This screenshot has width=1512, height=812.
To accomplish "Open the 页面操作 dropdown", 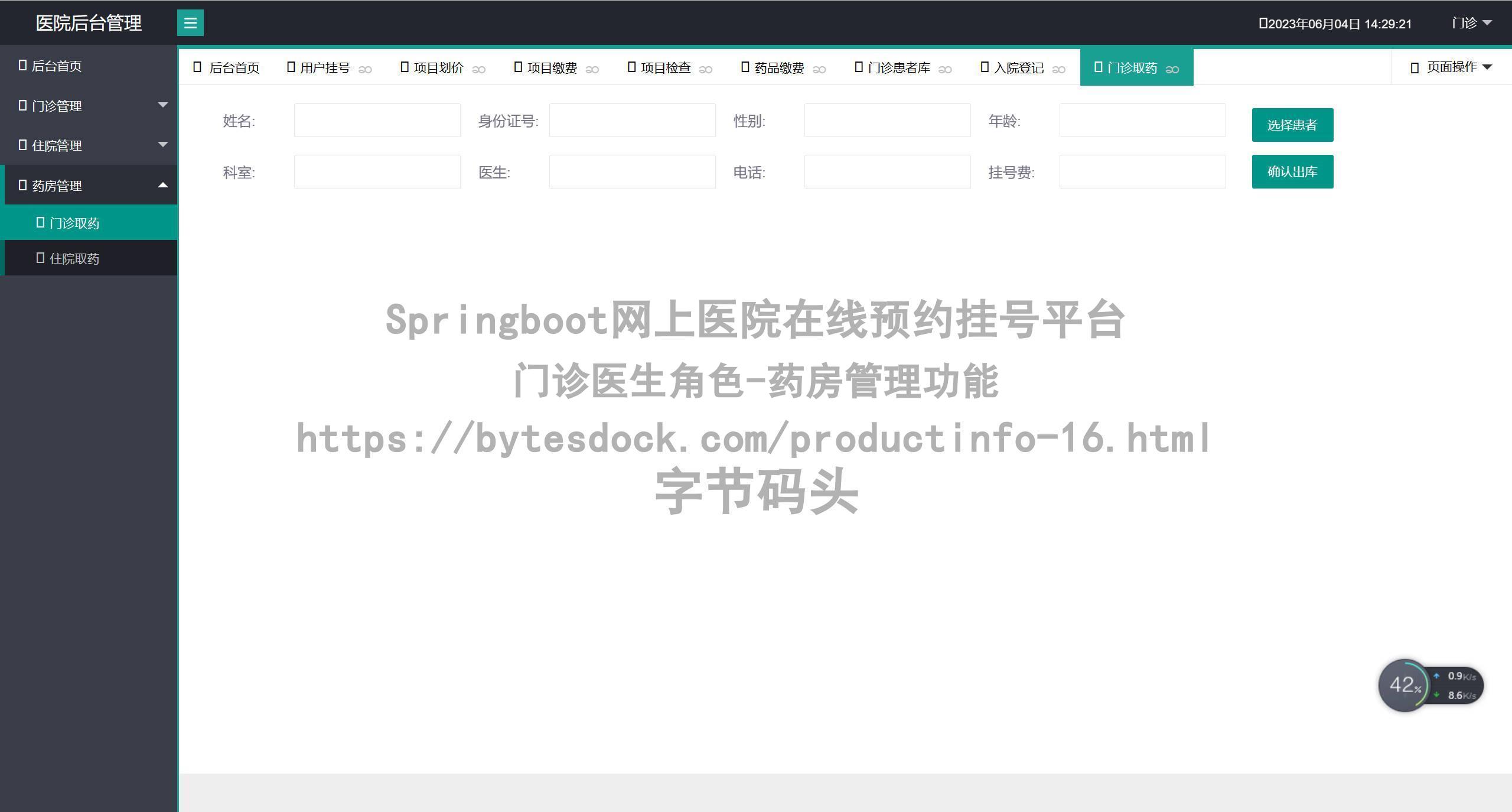I will tap(1451, 67).
